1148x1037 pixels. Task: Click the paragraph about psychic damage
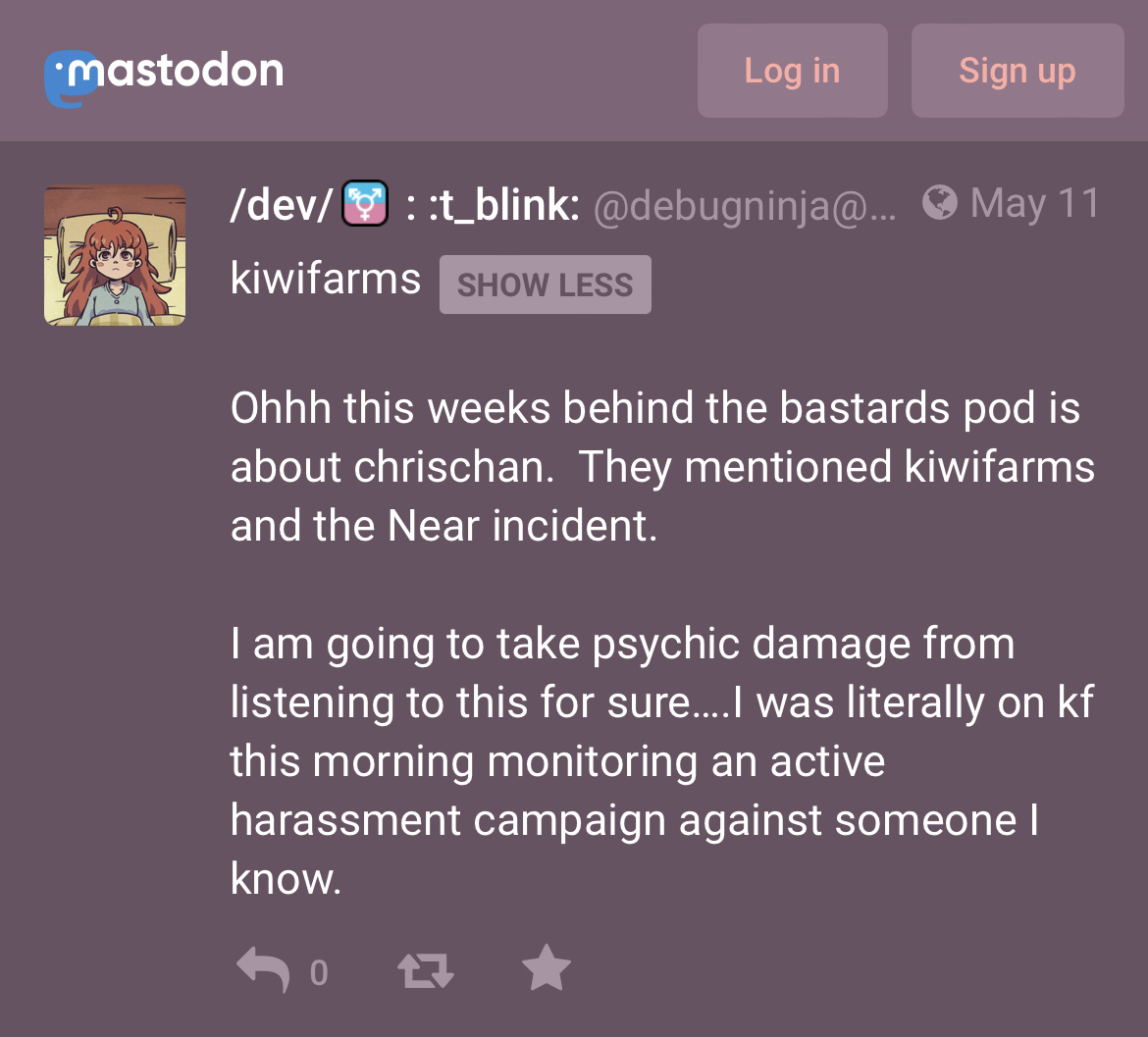(662, 760)
